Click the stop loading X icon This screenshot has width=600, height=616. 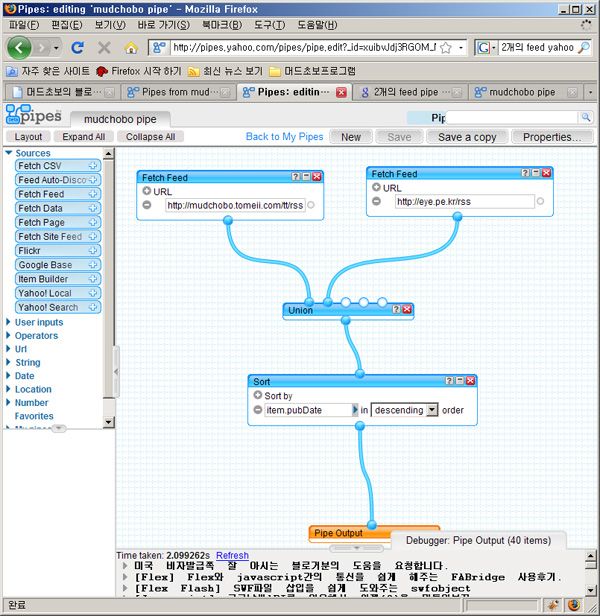click(104, 48)
